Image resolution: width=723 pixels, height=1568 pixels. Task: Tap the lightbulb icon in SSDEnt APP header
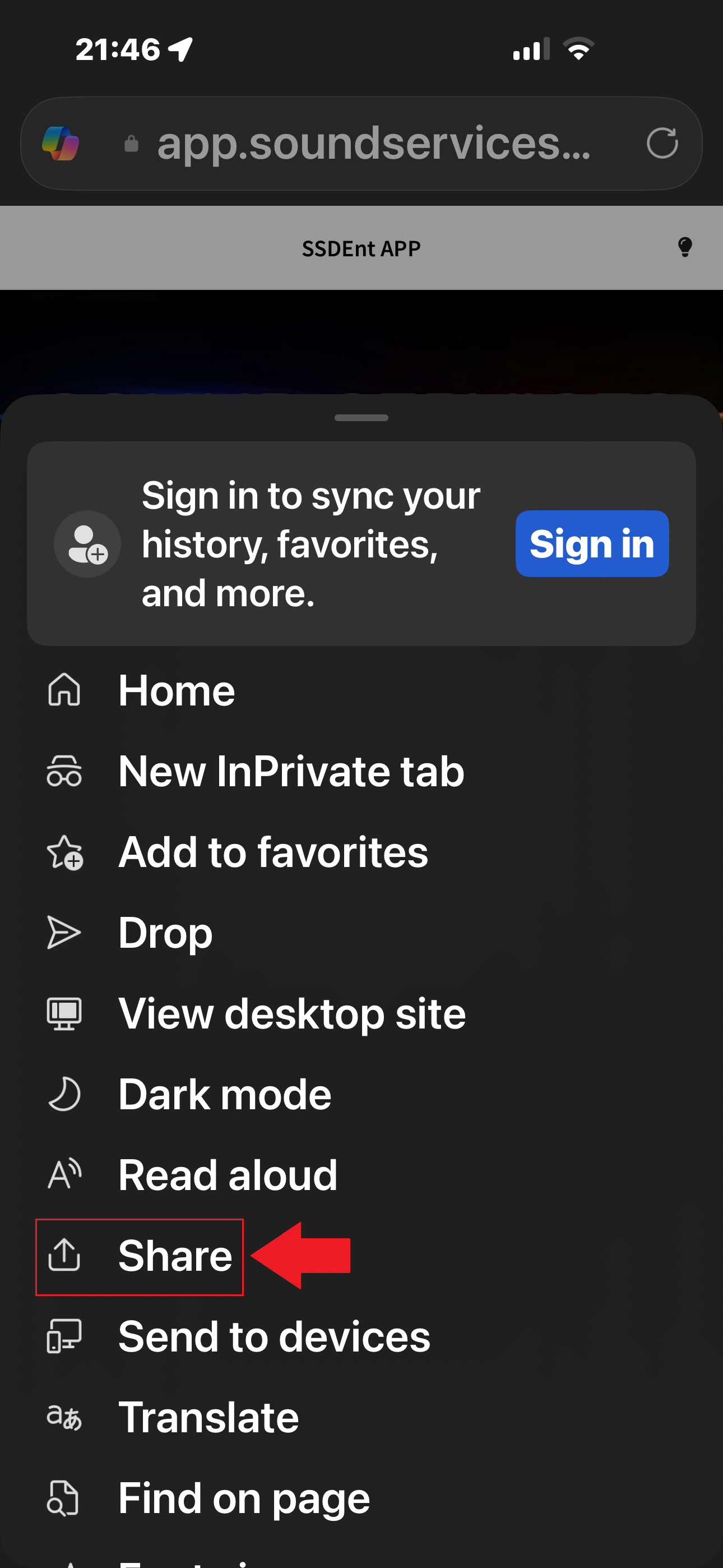[x=685, y=247]
